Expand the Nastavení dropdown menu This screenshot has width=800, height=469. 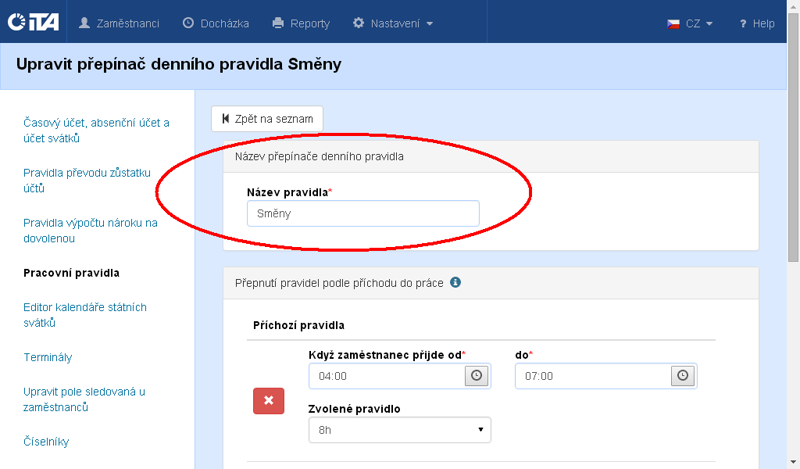[x=393, y=23]
